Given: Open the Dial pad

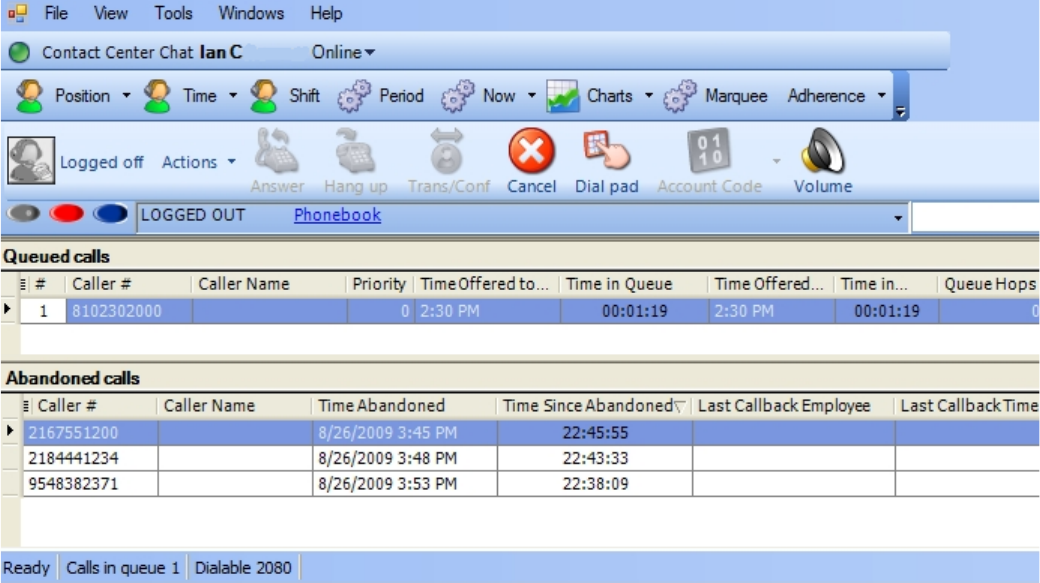Looking at the screenshot, I should click(606, 154).
